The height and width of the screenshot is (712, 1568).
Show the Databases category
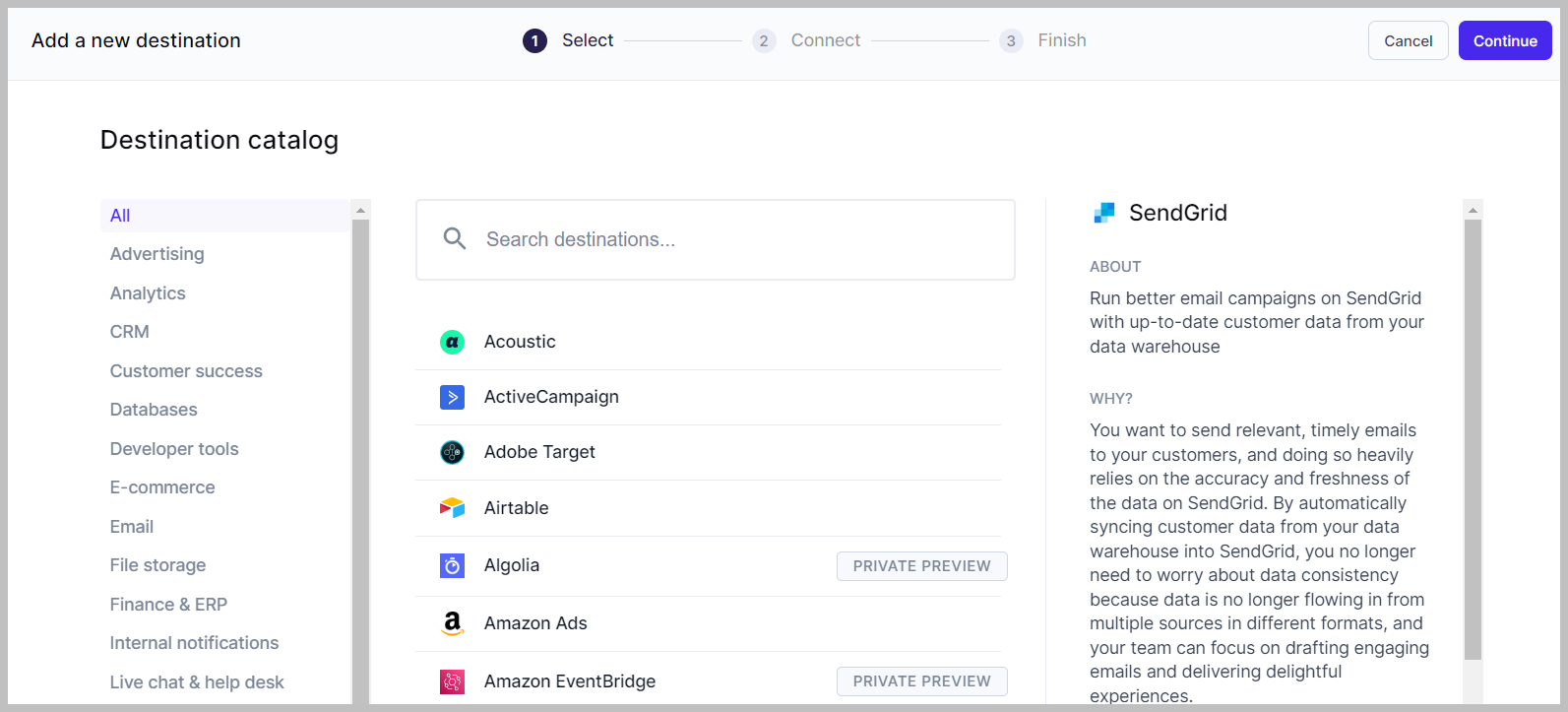pos(154,410)
